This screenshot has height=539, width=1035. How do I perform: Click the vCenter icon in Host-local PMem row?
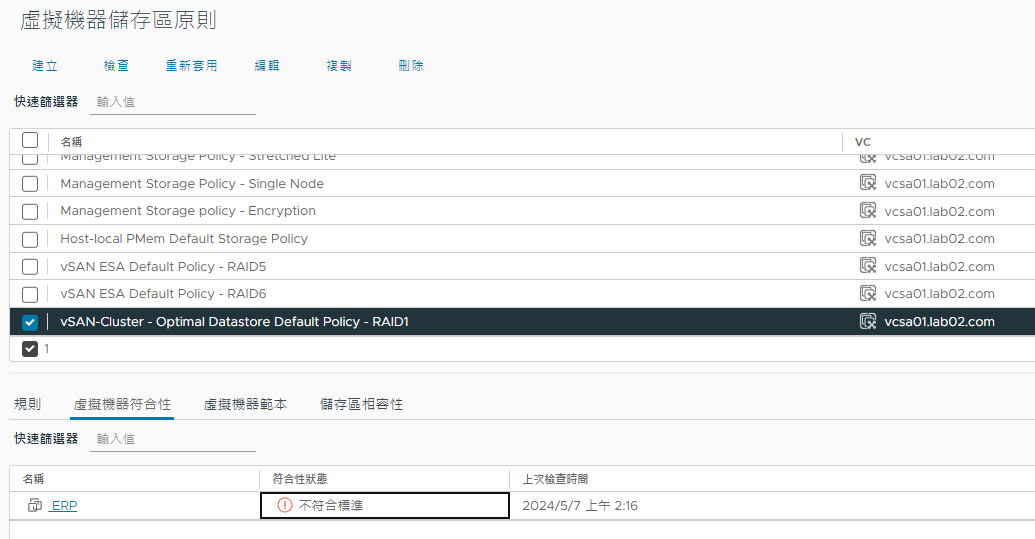(x=868, y=238)
